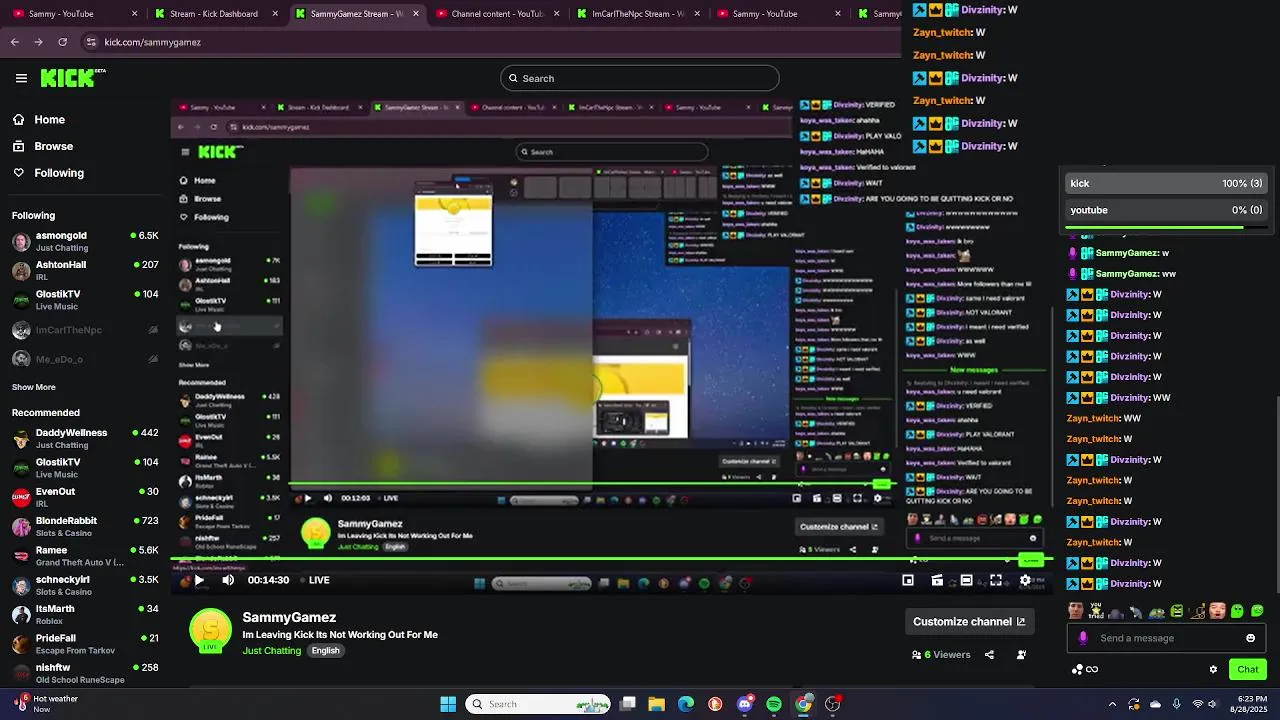
Task: Open nishftw Old School RuneScape stream
Action: click(84, 672)
